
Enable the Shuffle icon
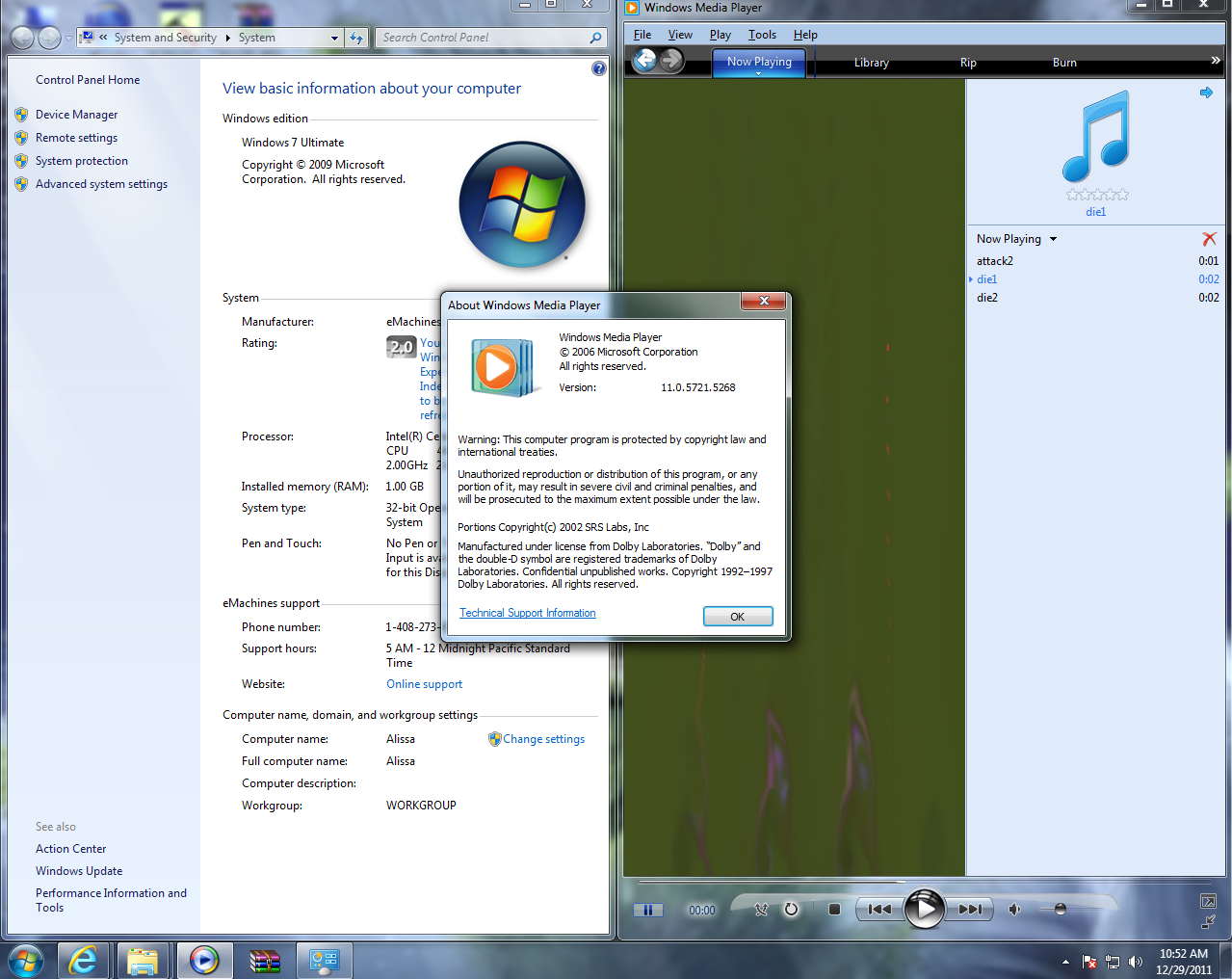coord(761,909)
